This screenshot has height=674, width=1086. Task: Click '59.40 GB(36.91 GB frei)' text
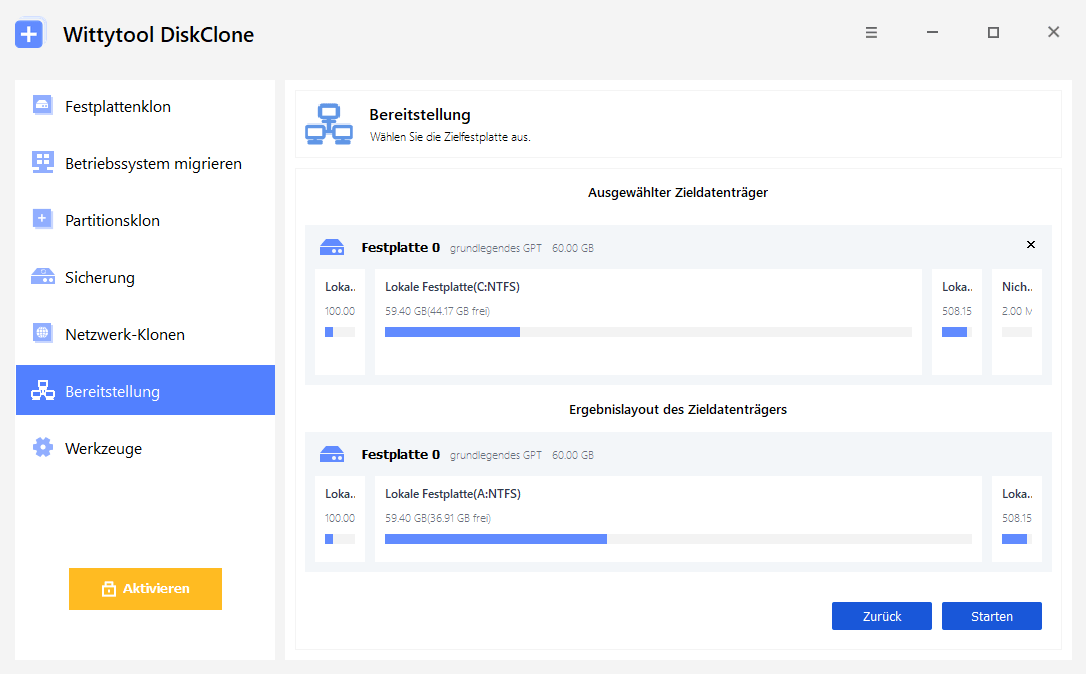tap(438, 518)
